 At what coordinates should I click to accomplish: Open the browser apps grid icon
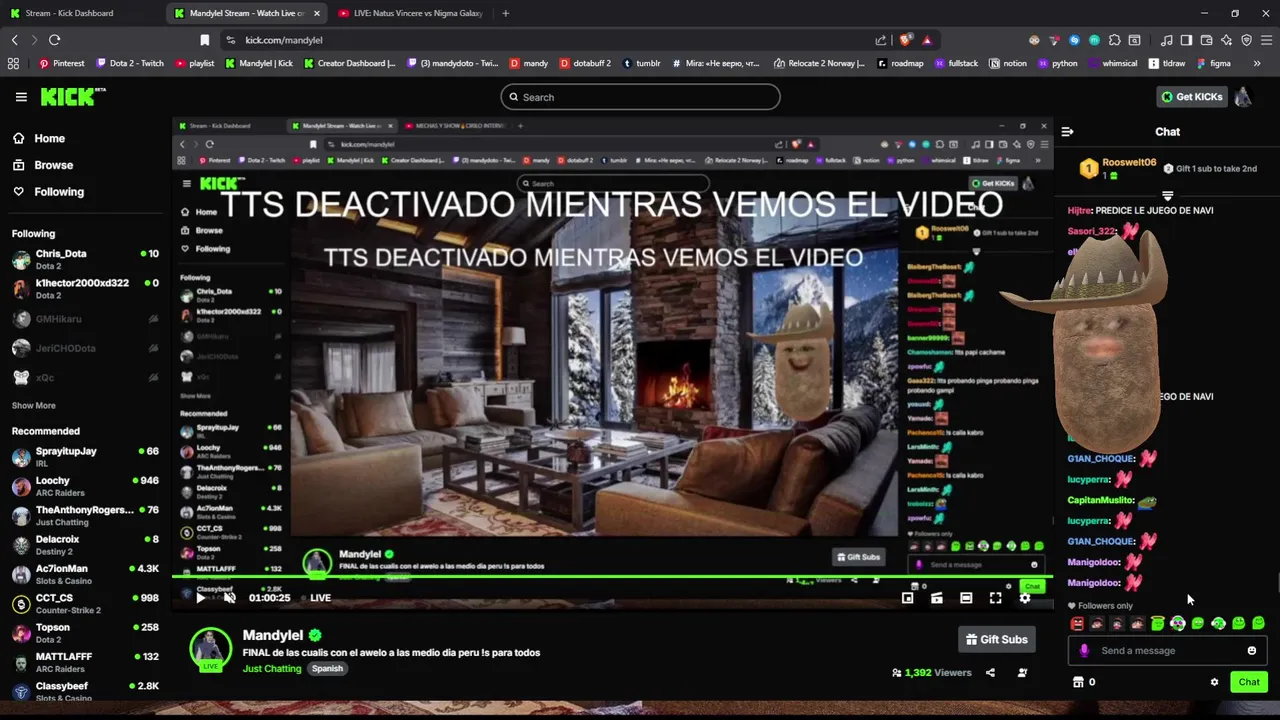coord(13,63)
